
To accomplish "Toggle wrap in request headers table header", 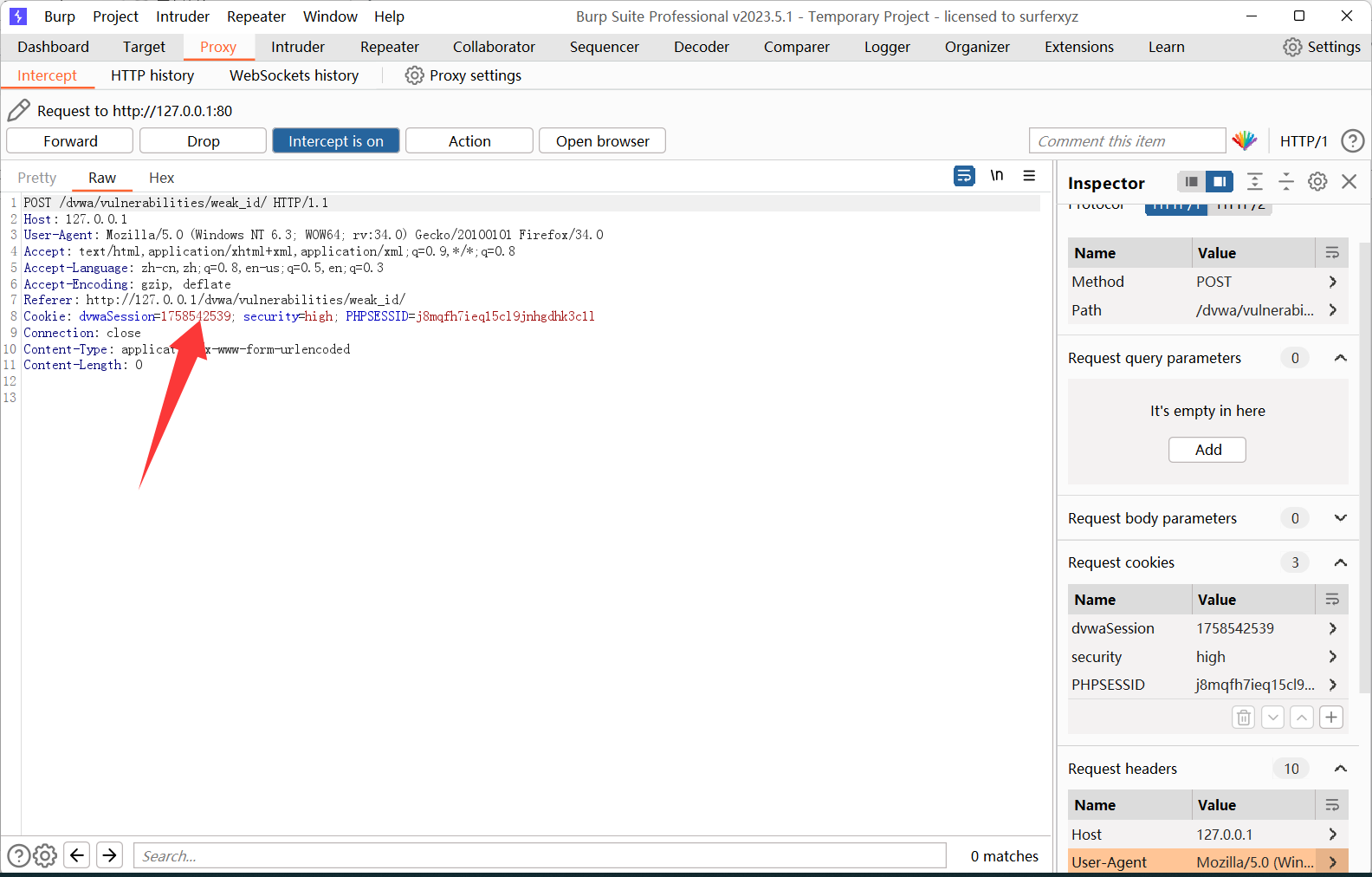I will (x=1332, y=805).
